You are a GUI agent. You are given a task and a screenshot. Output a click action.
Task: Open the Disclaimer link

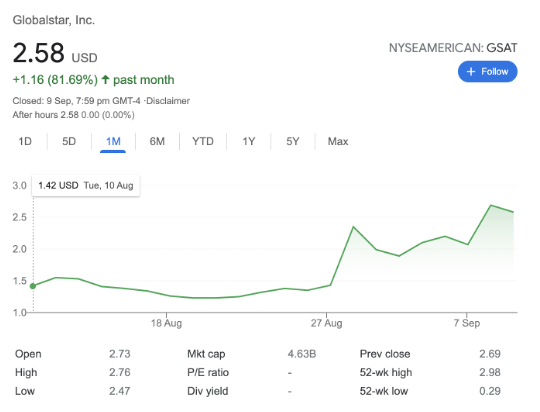click(x=168, y=101)
